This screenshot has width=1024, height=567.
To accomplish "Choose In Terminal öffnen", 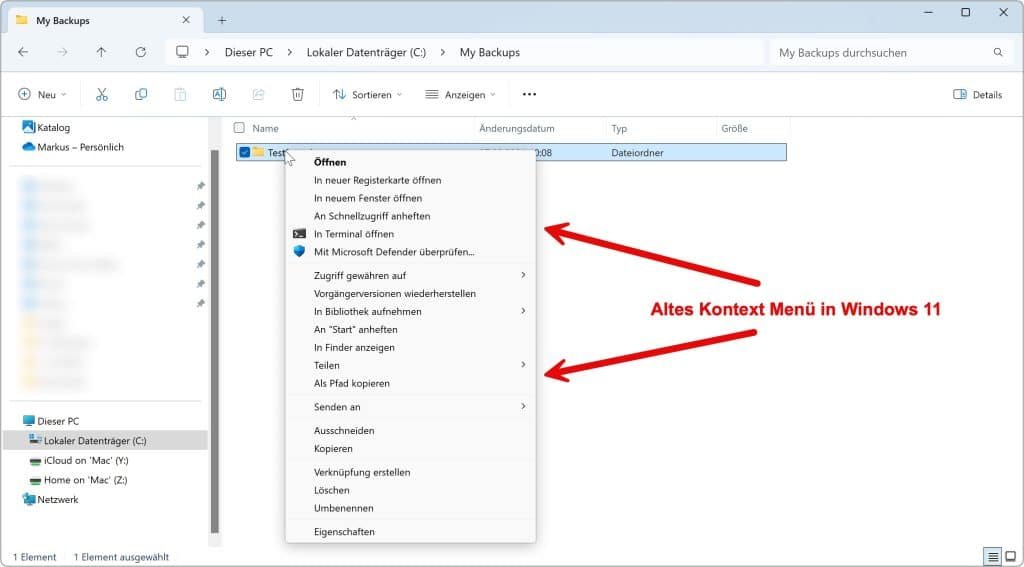I will (x=410, y=234).
